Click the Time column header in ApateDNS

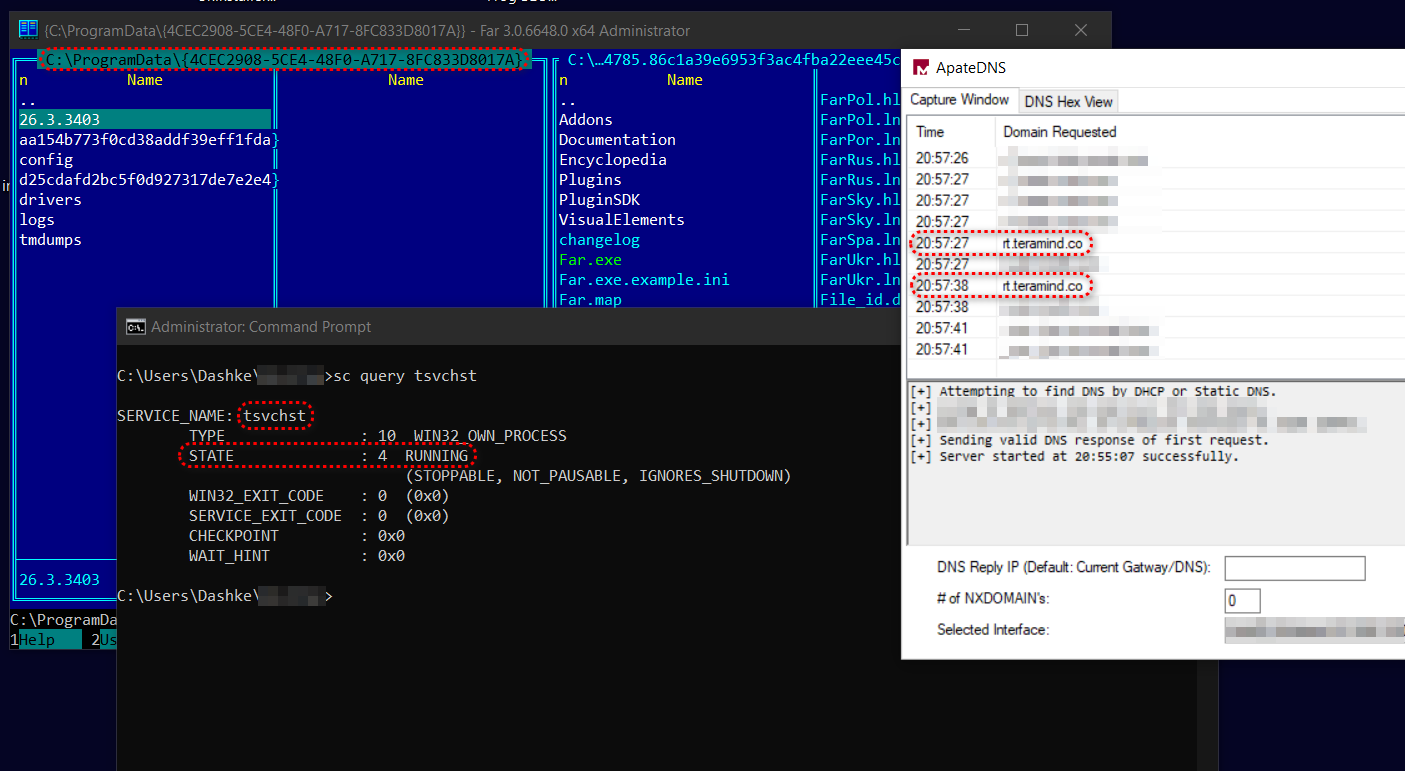click(x=930, y=132)
